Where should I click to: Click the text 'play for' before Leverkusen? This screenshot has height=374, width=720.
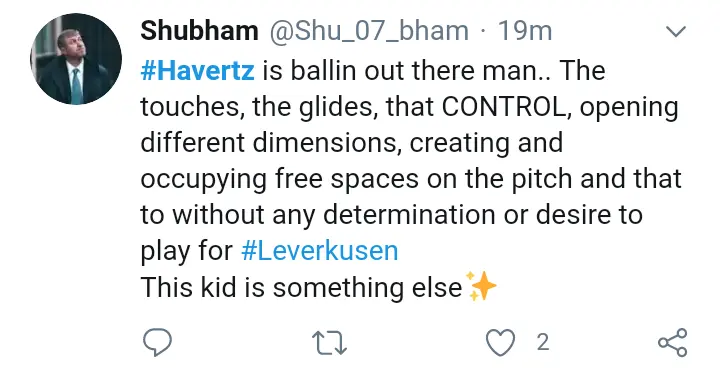tap(186, 251)
